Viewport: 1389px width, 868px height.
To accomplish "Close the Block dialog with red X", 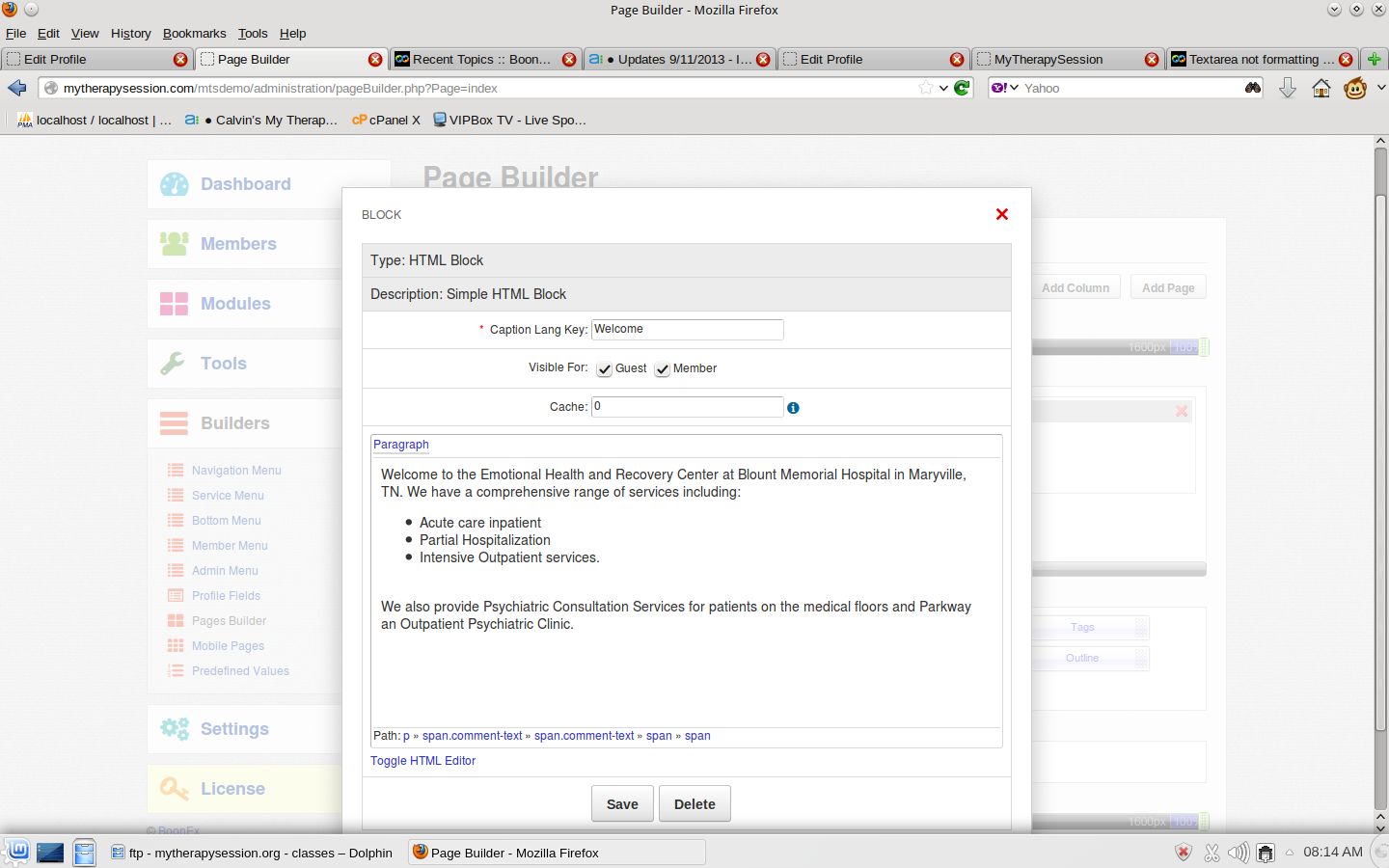I will (x=1002, y=214).
